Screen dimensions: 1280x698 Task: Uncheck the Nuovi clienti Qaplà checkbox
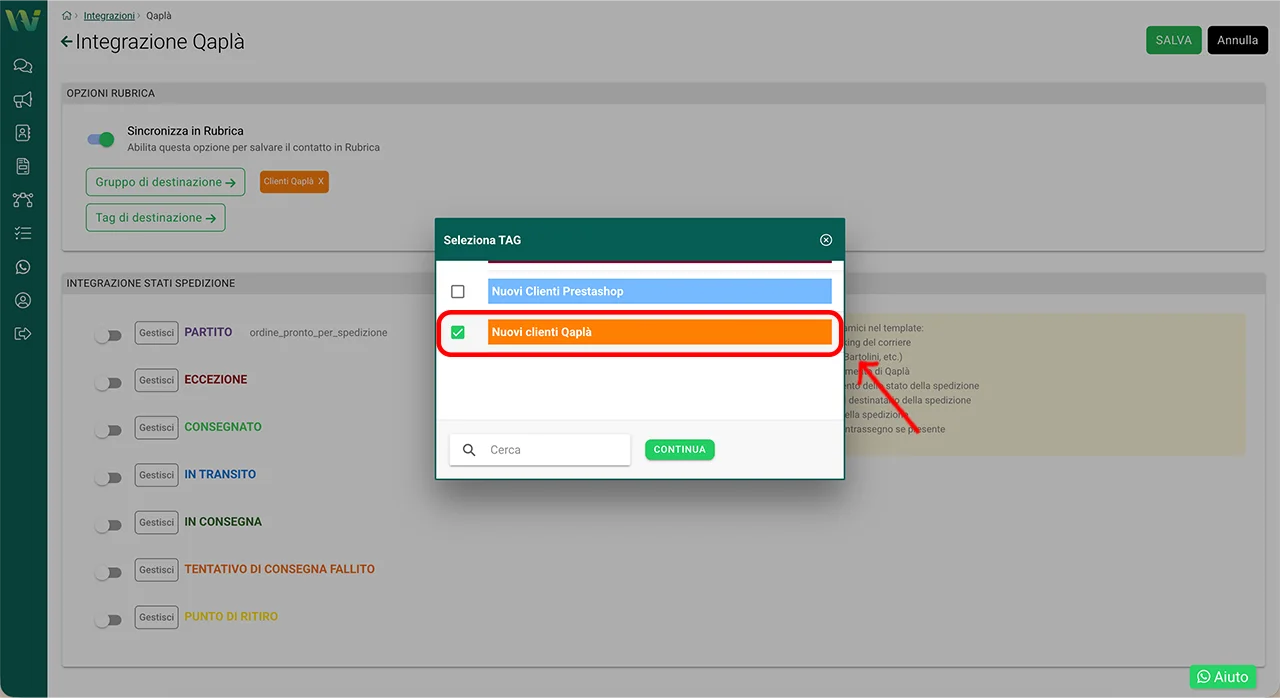click(458, 332)
